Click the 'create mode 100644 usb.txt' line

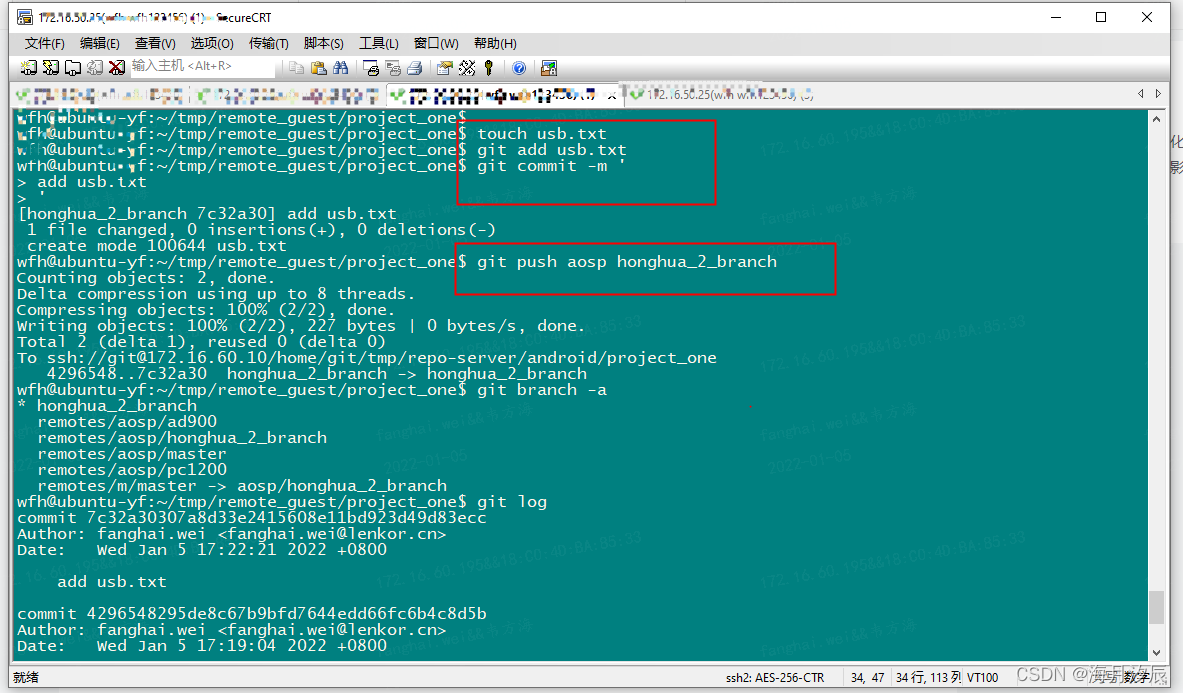point(157,246)
